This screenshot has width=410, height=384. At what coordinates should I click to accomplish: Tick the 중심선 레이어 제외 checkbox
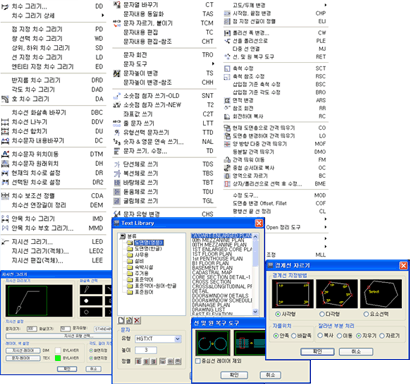(198, 361)
